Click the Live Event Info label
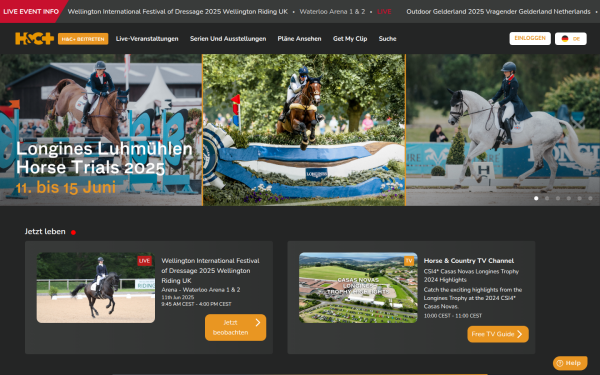600x375 pixels. (x=31, y=11)
